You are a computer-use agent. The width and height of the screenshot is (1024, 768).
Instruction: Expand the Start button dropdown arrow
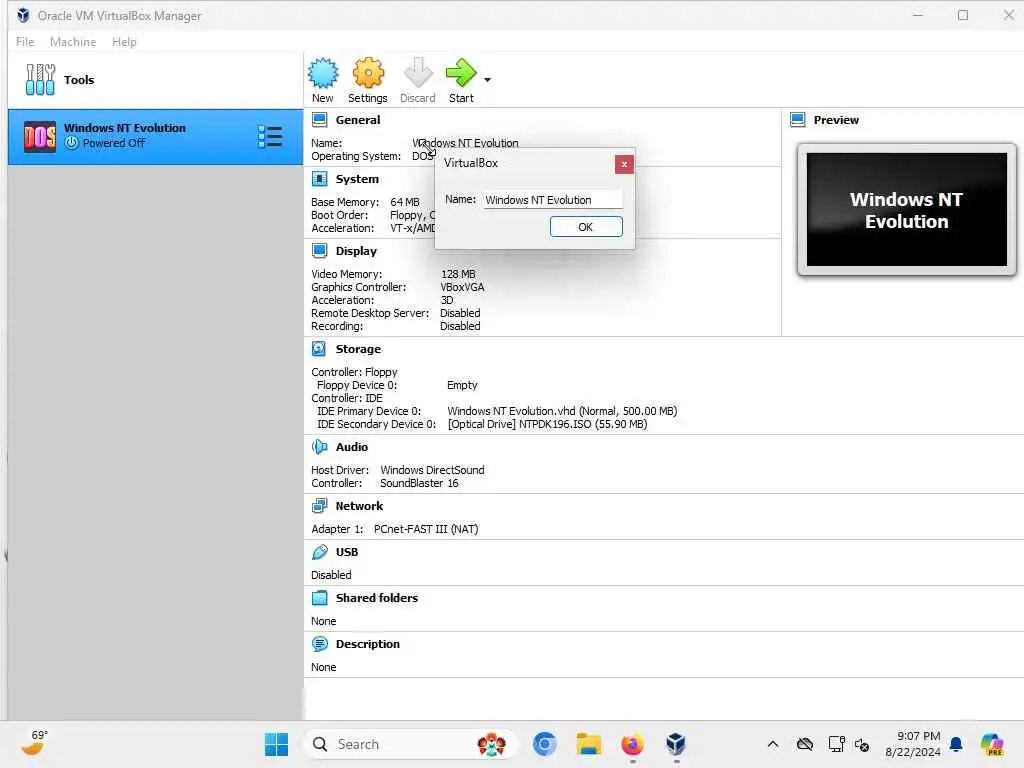[487, 80]
